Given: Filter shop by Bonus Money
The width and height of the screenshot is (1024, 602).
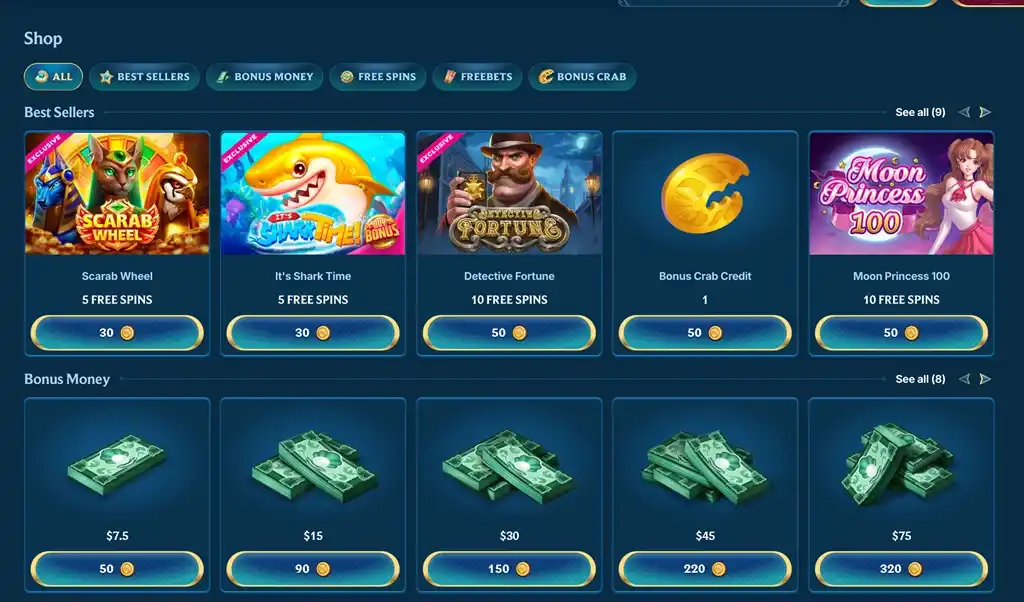Looking at the screenshot, I should click(264, 76).
